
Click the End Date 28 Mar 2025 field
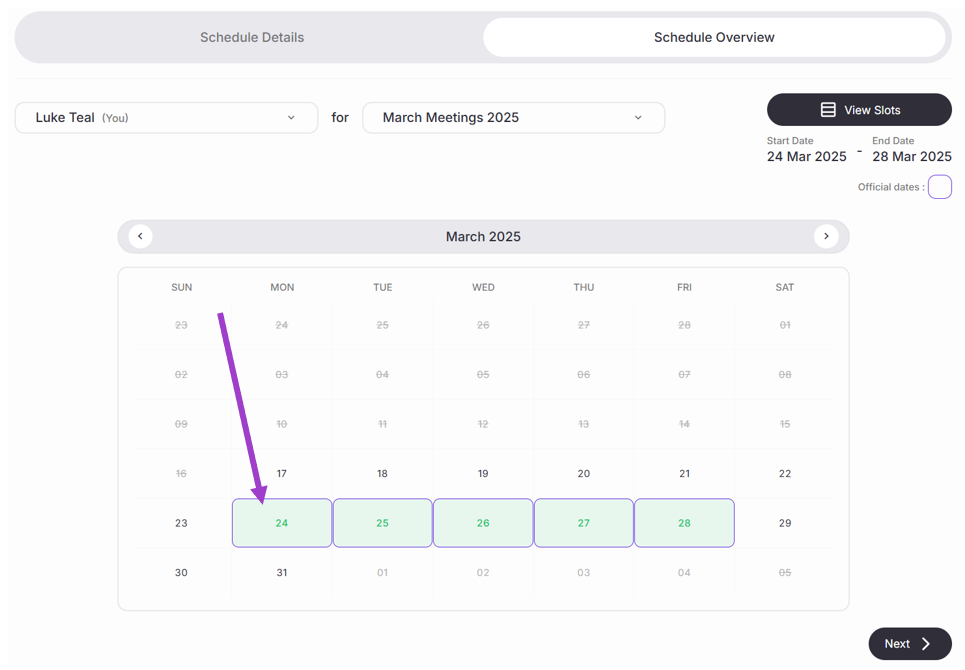(x=911, y=156)
